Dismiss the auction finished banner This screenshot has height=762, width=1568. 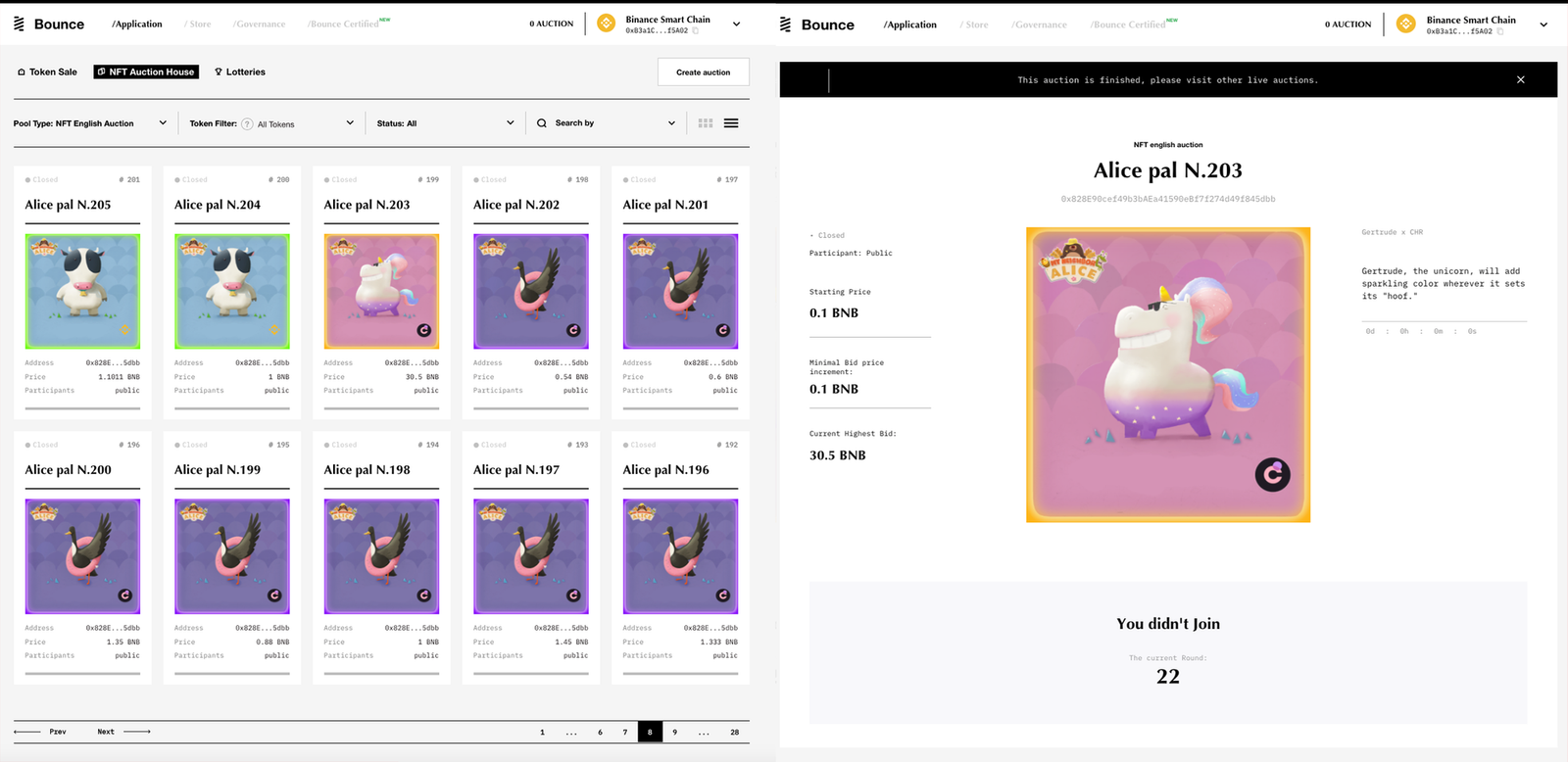coord(1520,80)
